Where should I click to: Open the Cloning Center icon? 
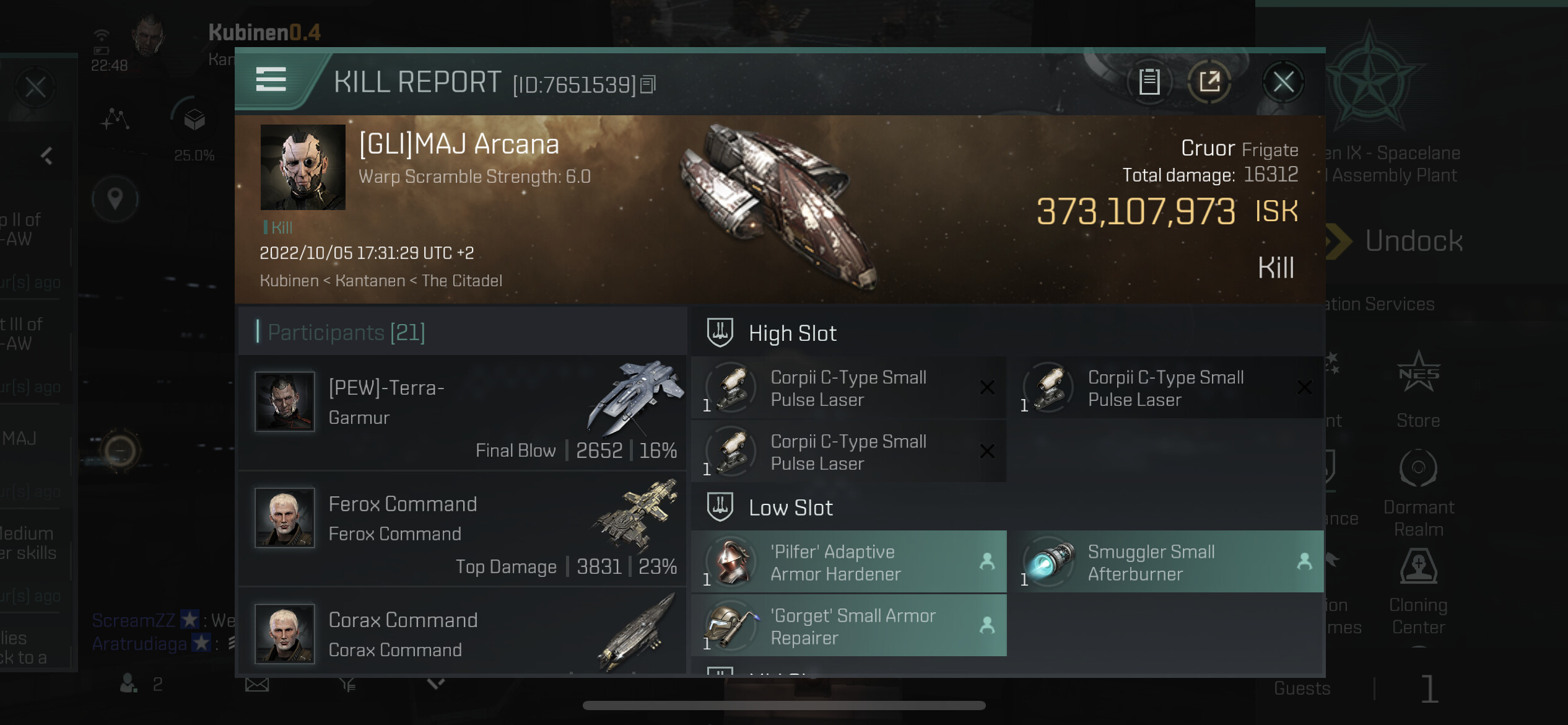[x=1418, y=592]
